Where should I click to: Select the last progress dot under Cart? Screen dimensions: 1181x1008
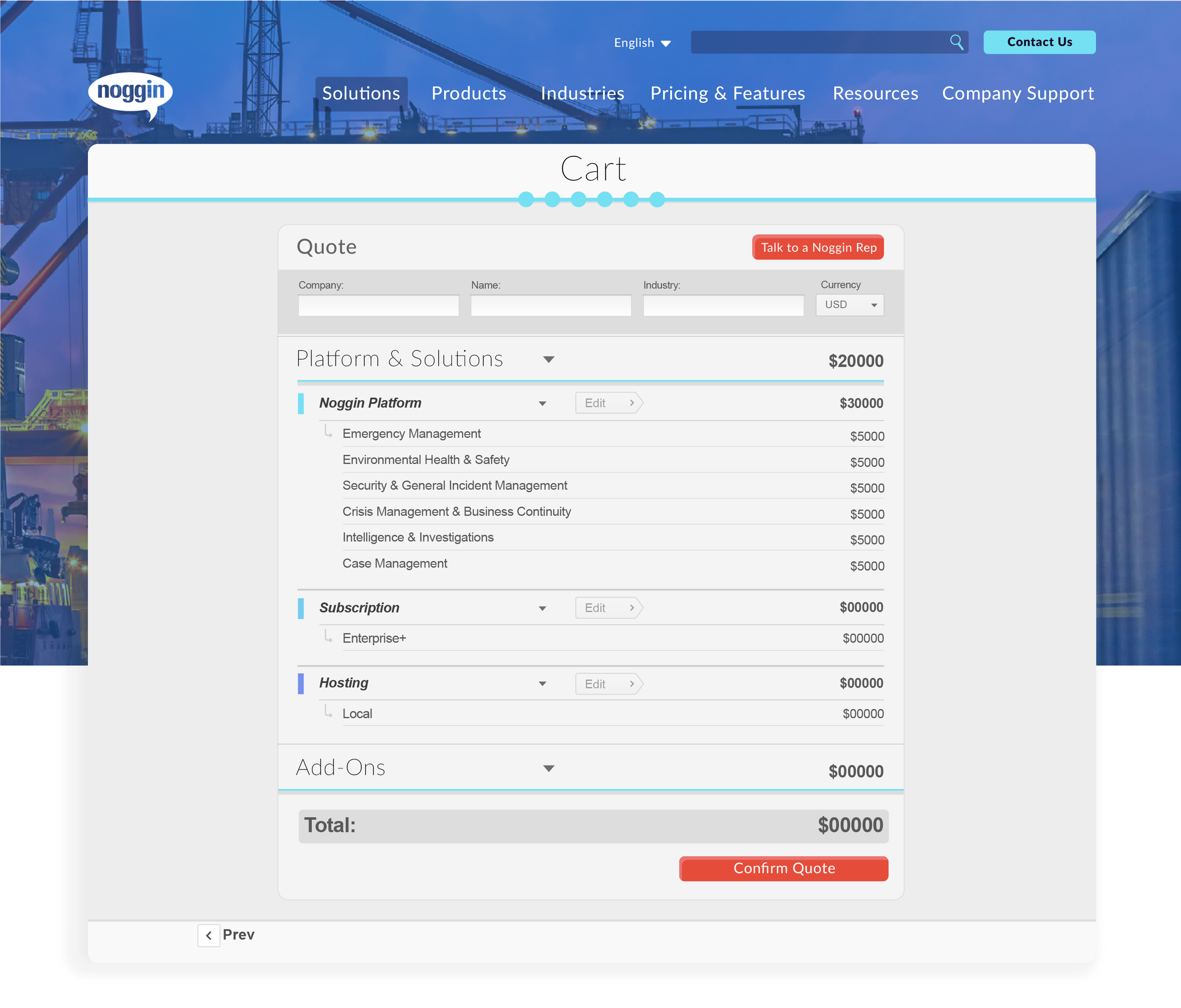coord(657,199)
